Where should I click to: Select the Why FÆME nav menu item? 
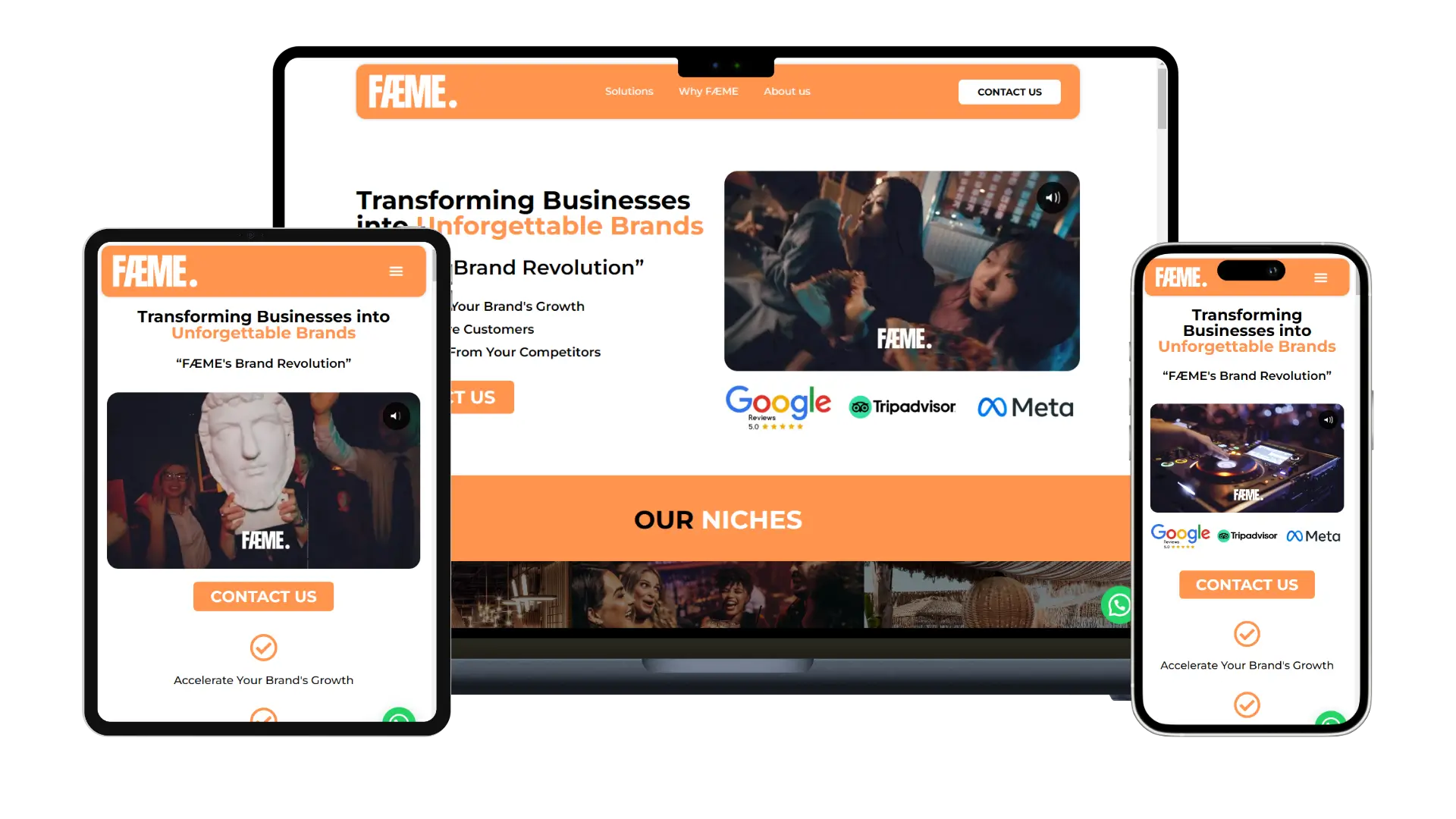pos(707,91)
